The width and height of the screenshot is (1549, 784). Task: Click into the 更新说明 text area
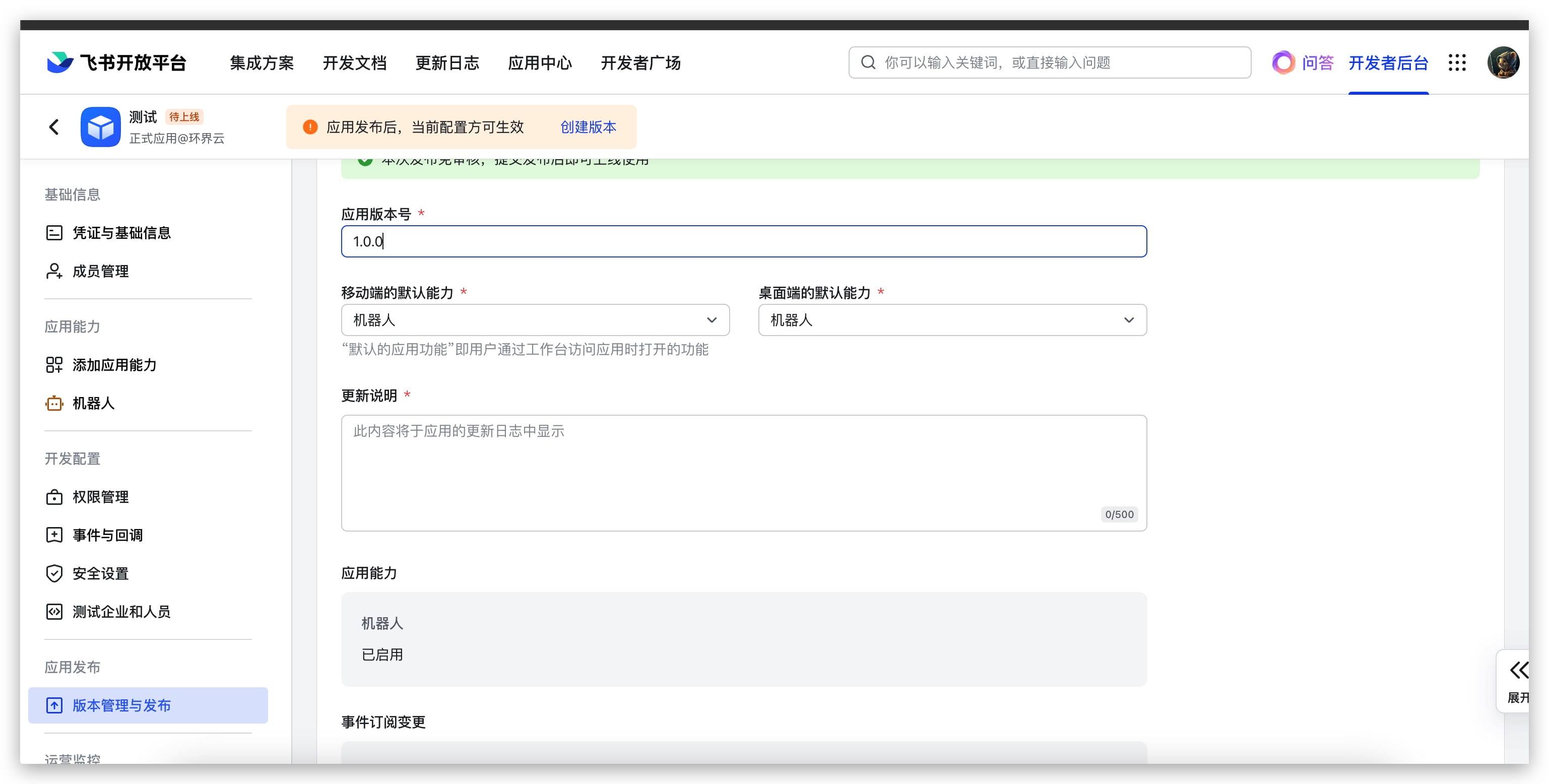(743, 473)
